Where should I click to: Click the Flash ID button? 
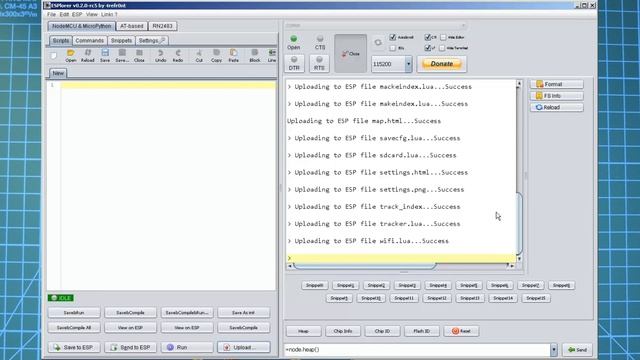[422, 331]
